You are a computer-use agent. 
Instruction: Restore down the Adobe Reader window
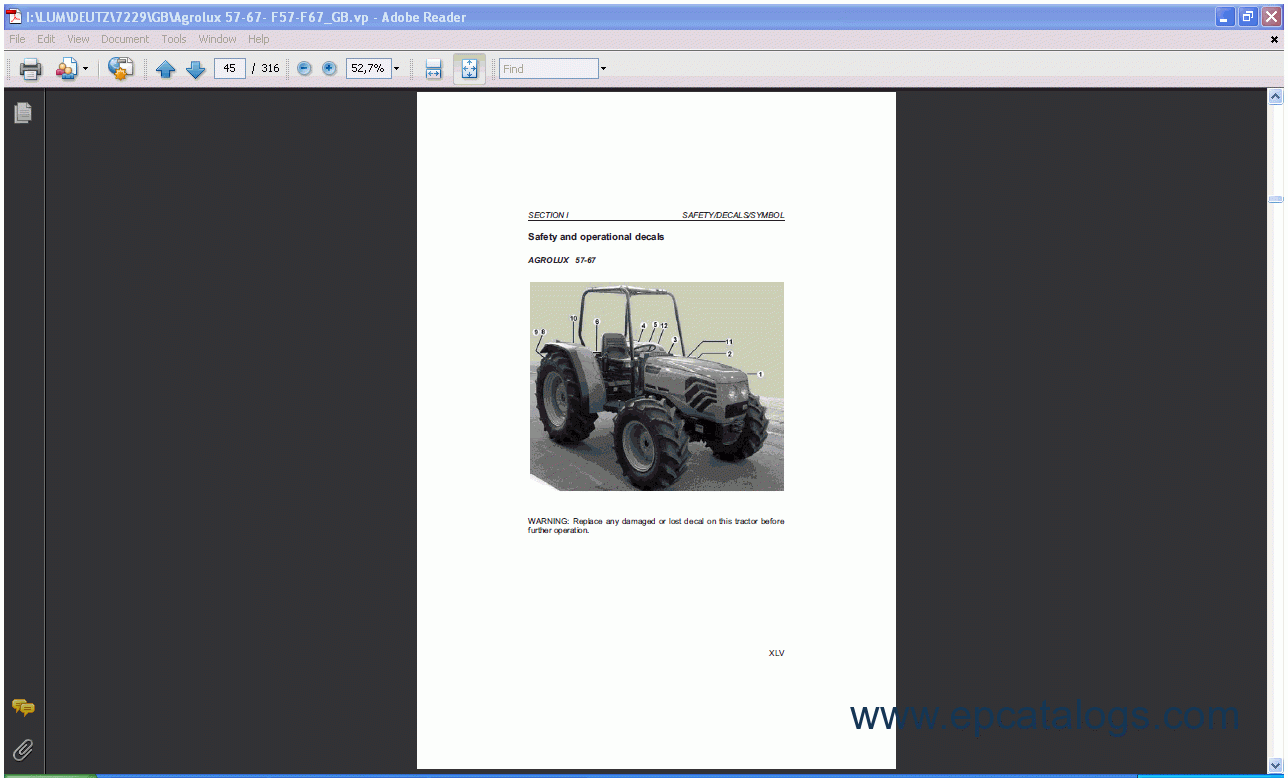point(1248,16)
